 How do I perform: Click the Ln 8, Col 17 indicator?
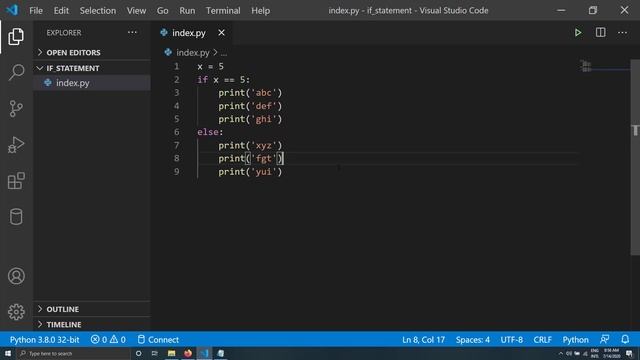point(423,340)
